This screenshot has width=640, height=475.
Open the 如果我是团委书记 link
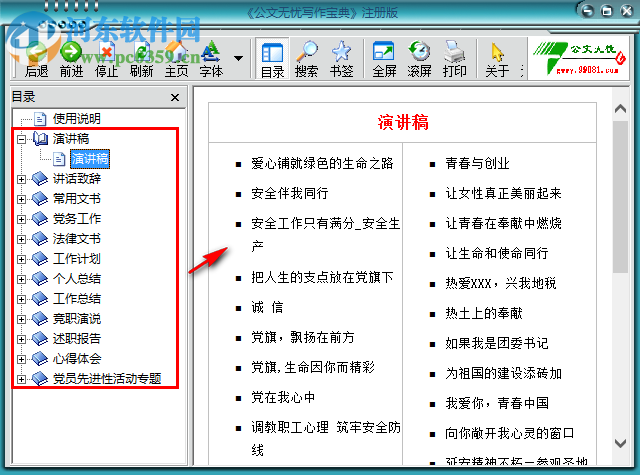(497, 344)
